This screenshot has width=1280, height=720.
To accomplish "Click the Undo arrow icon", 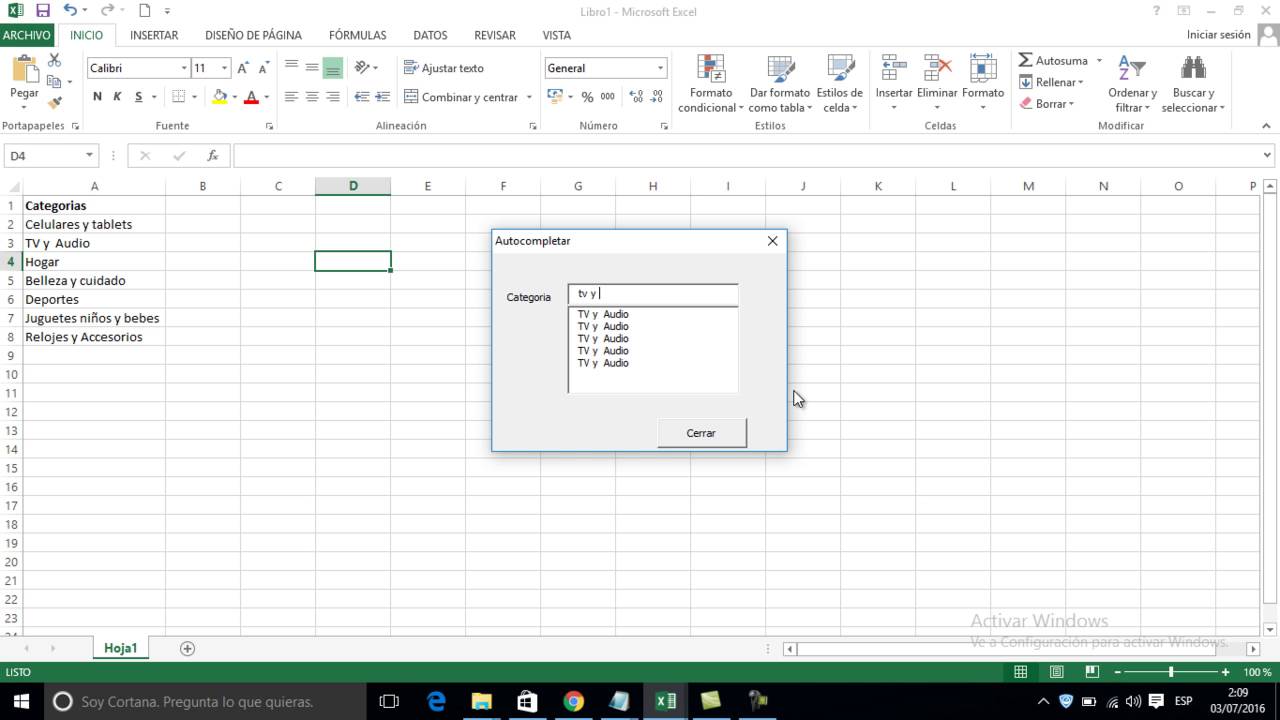I will tap(70, 11).
